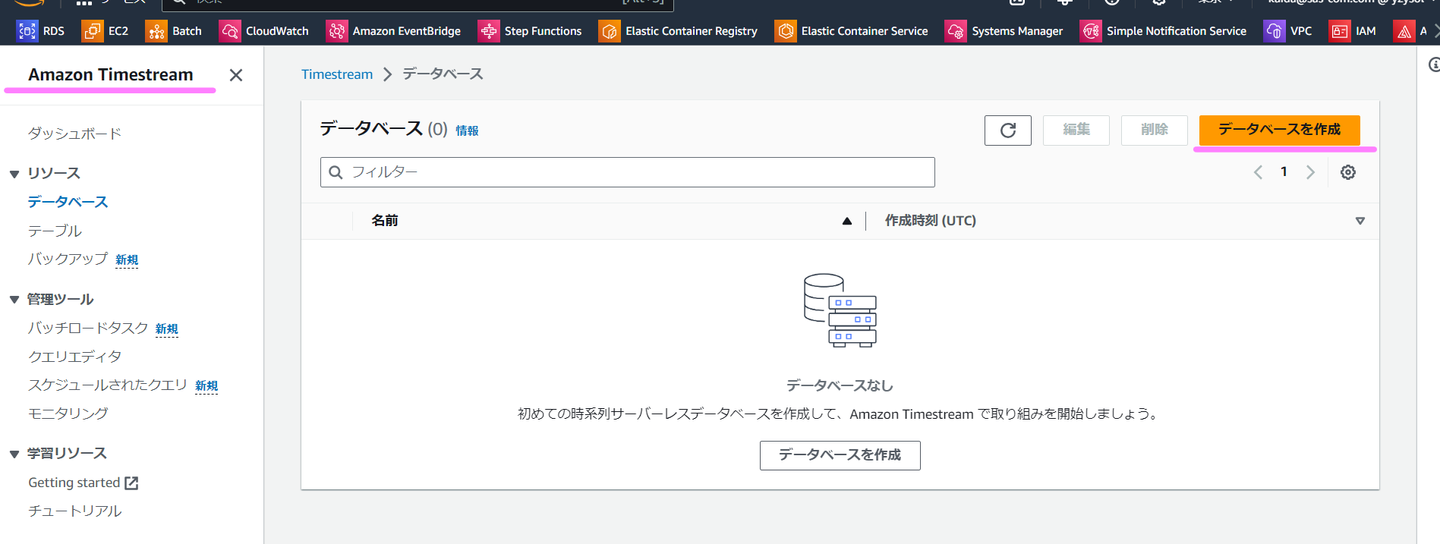The width and height of the screenshot is (1440, 544).
Task: Click the Amazon Timestream sidebar title
Action: (110, 75)
